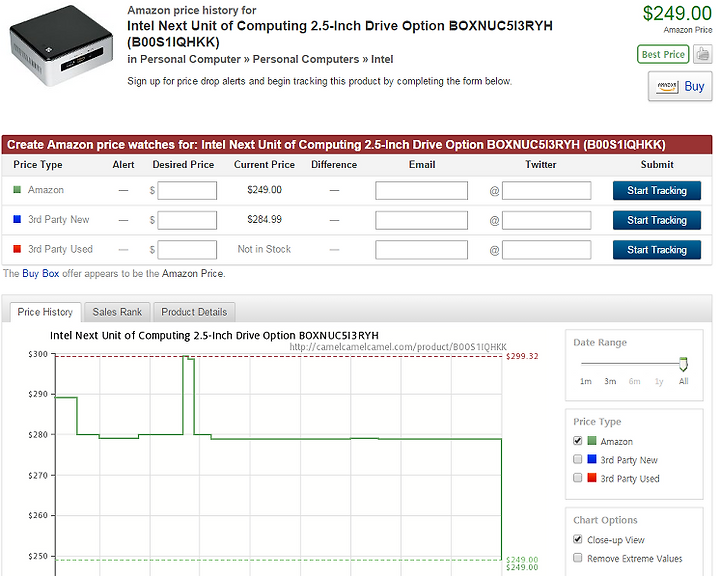The height and width of the screenshot is (576, 720).
Task: Click the blue 3rd Party New swatch in Price Type panel
Action: (x=592, y=459)
